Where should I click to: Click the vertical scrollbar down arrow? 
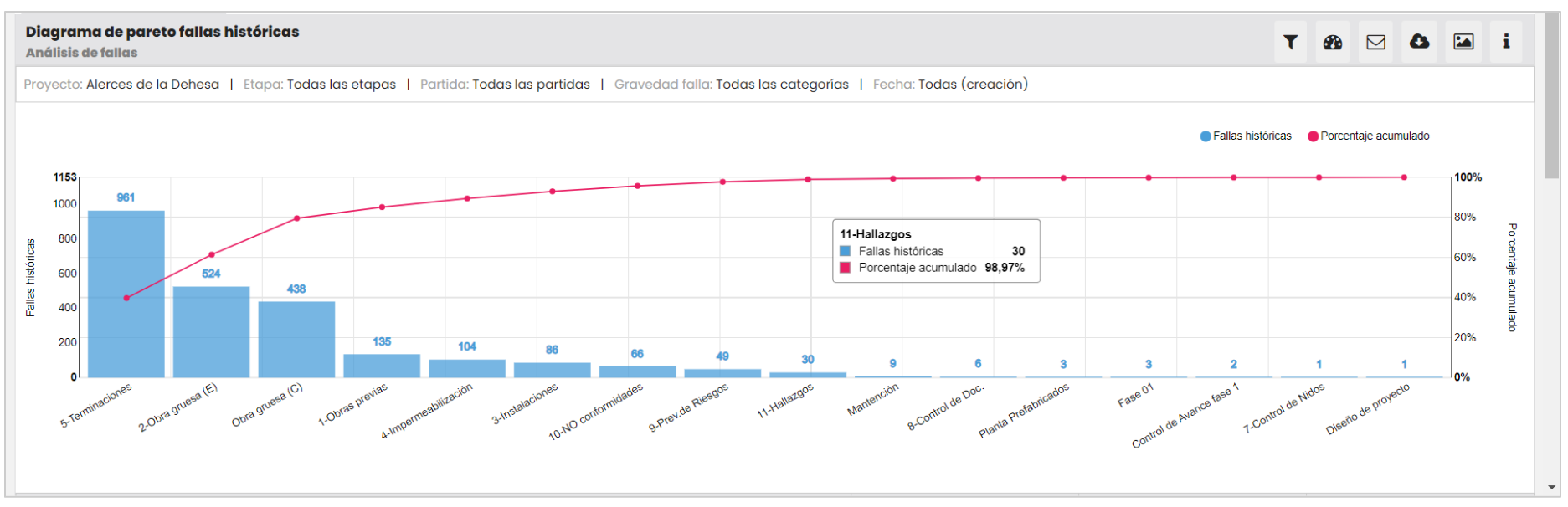[1552, 487]
